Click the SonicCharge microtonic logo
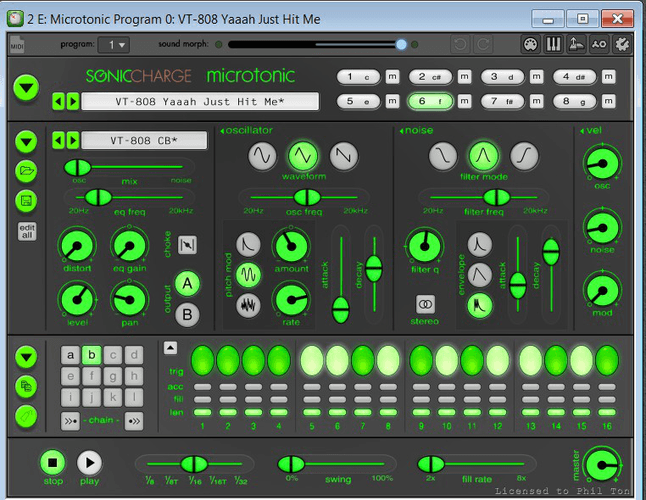Viewport: 646px width, 500px height. (190, 76)
